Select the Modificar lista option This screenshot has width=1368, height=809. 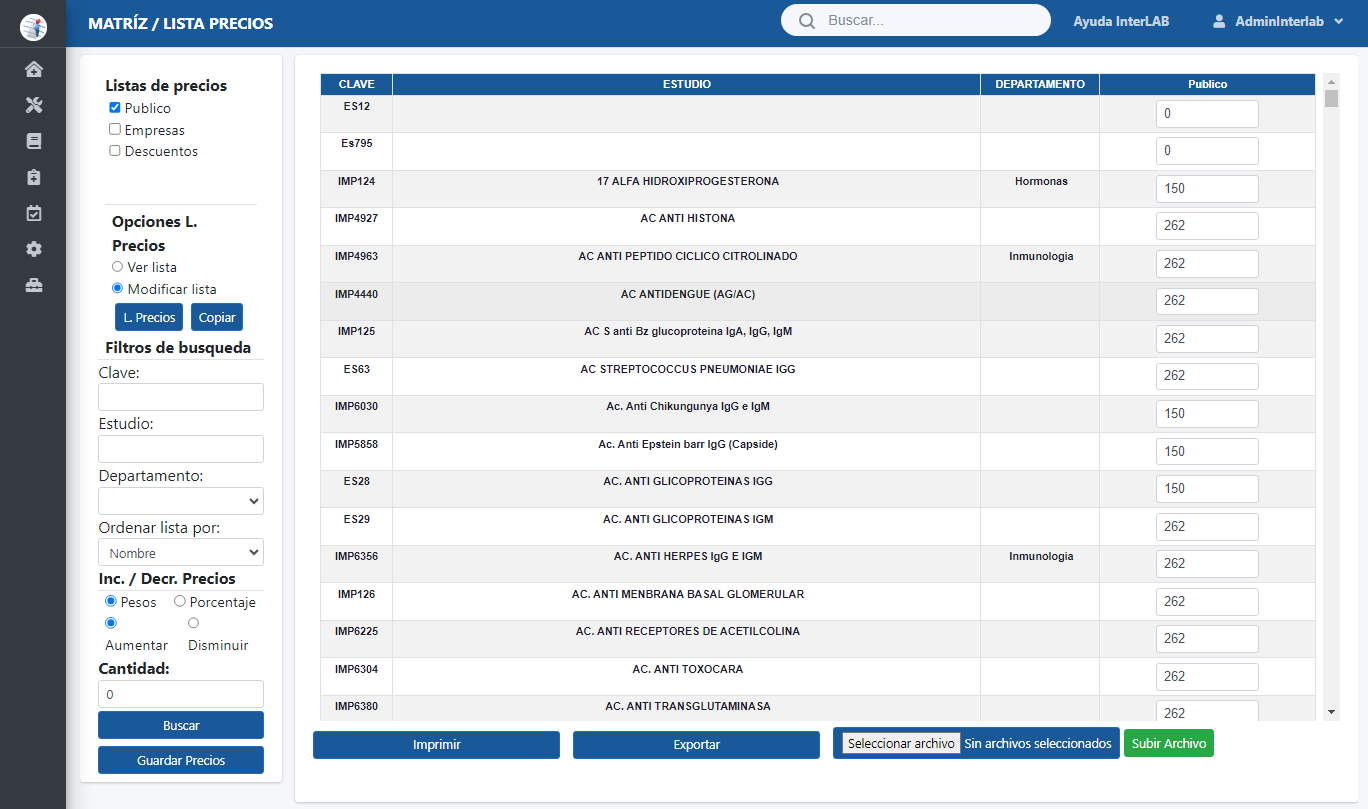click(117, 288)
